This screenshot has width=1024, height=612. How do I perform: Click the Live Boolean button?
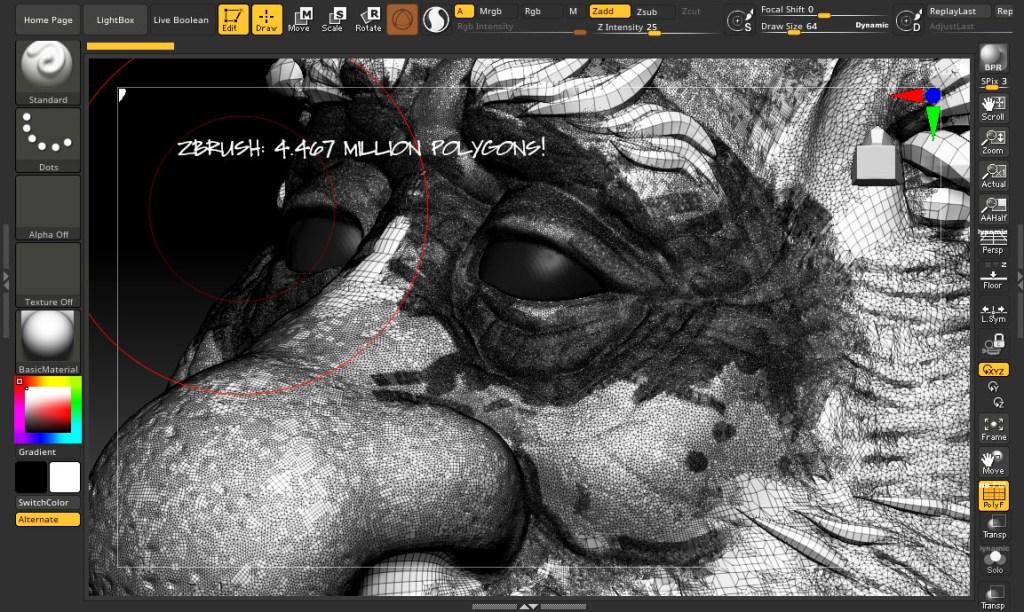(181, 19)
